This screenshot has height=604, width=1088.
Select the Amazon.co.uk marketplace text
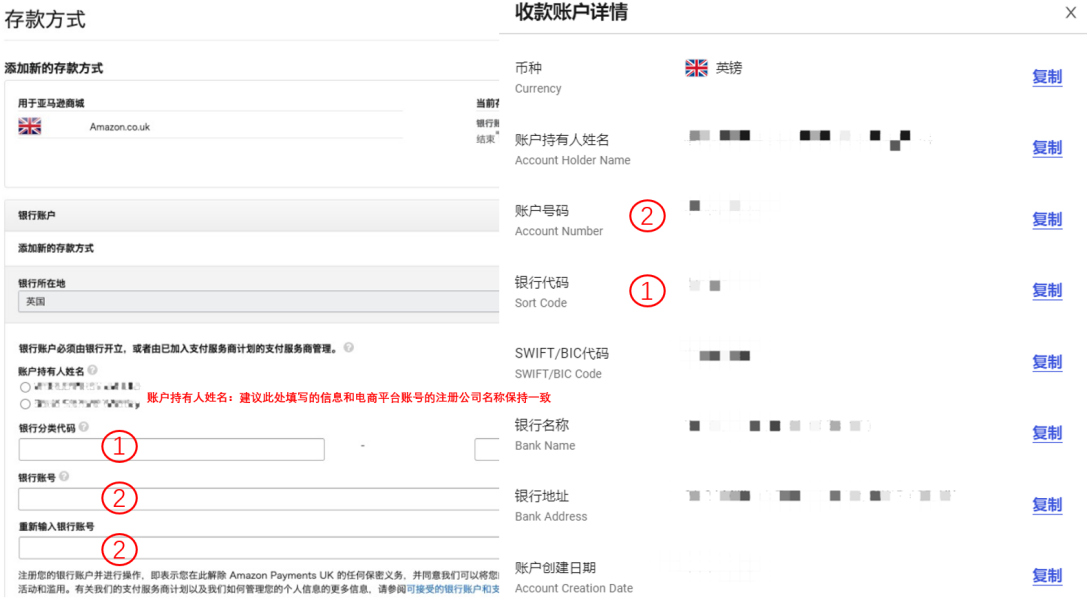pos(119,127)
